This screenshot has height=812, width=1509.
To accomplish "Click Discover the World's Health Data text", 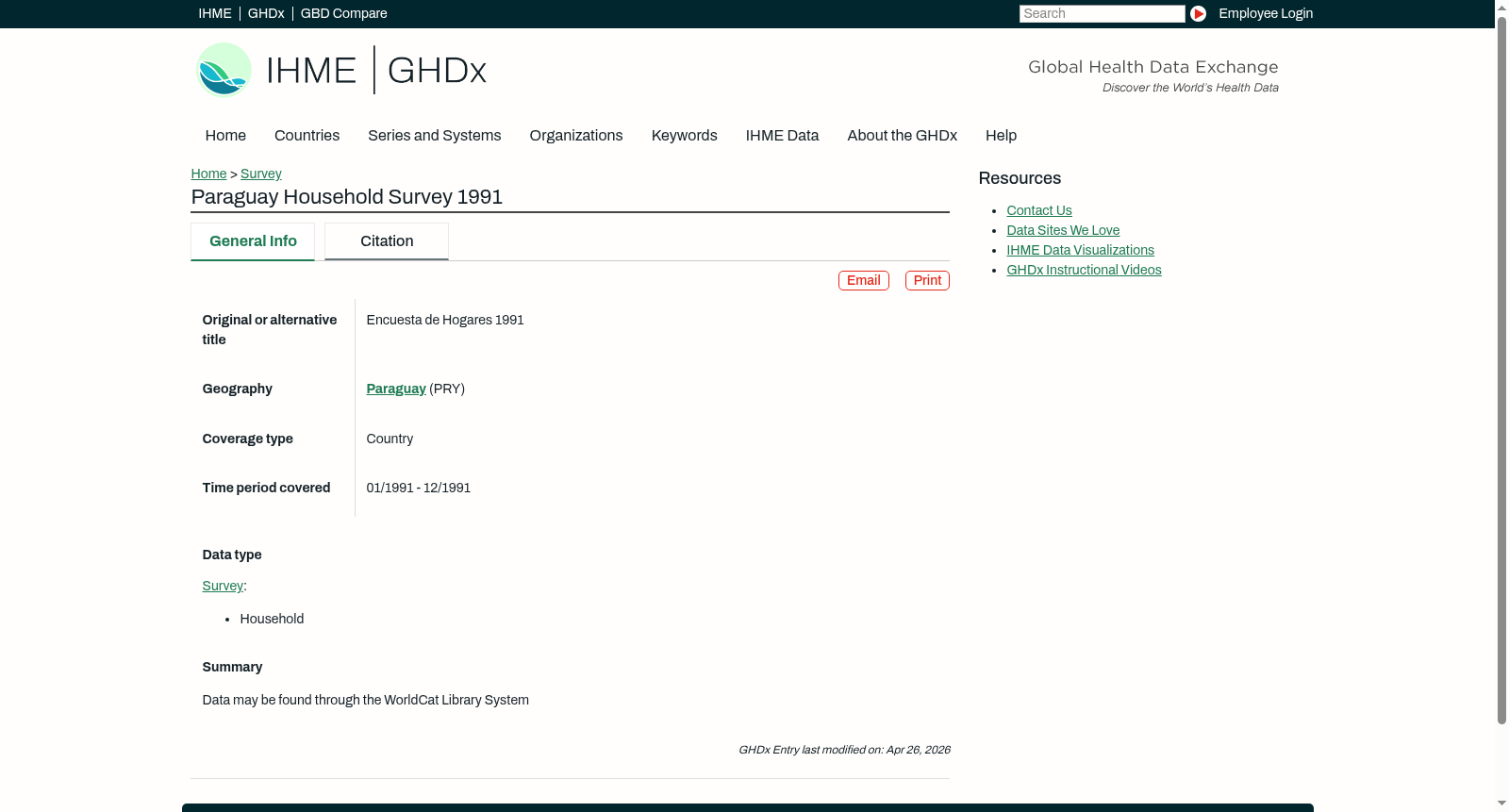I will [1191, 88].
